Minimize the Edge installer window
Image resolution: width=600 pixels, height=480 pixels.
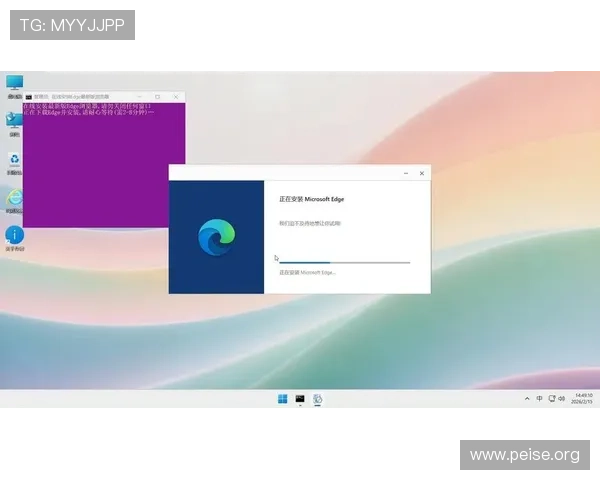click(406, 173)
